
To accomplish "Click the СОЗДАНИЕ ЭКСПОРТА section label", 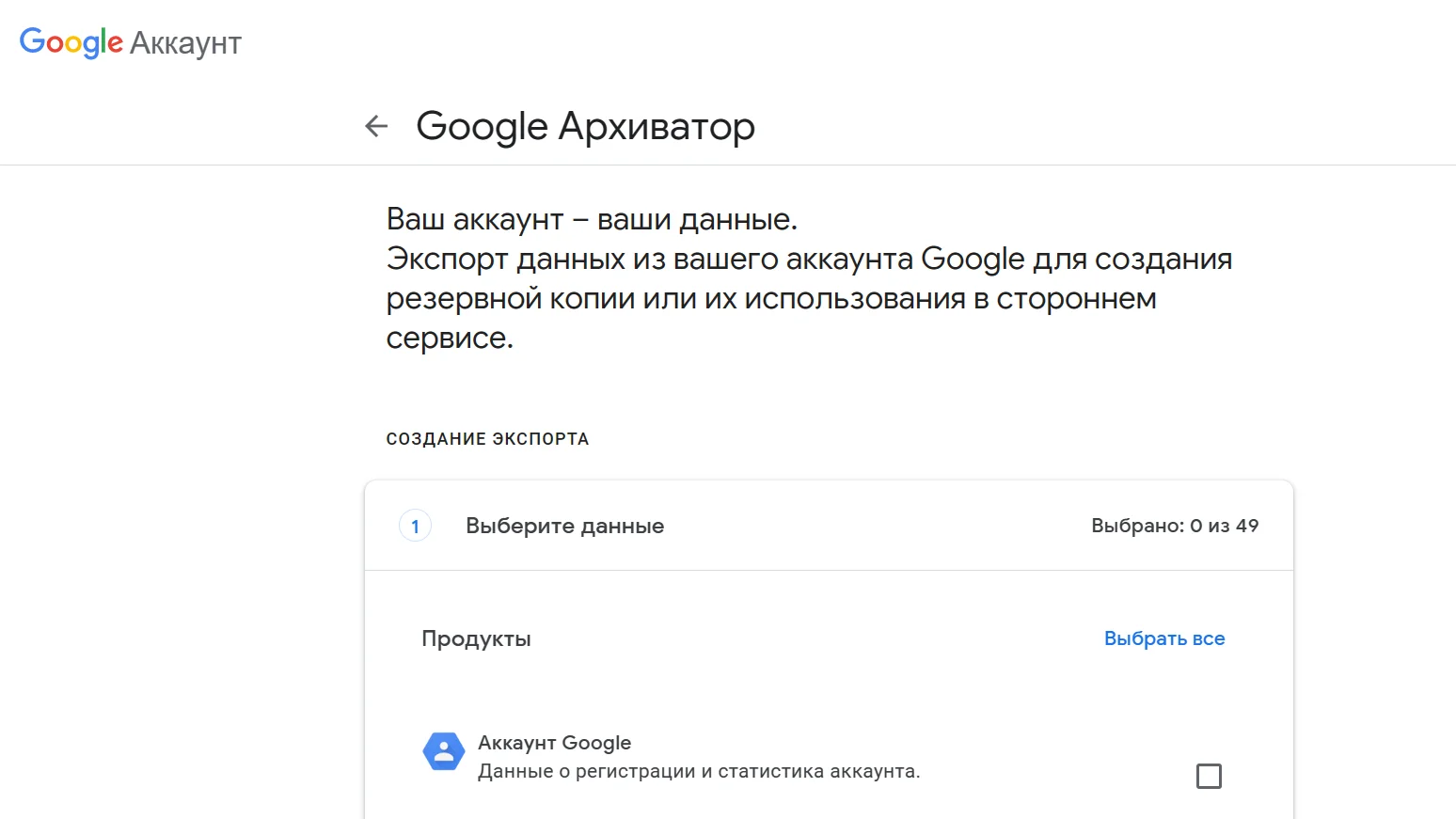I will click(487, 439).
